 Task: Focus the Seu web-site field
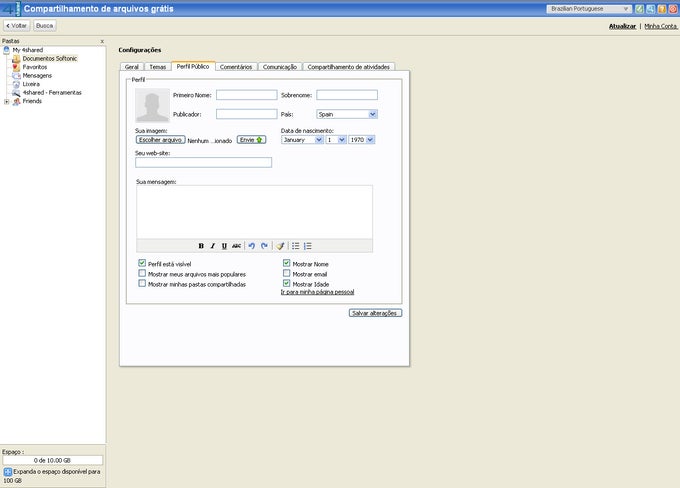coord(203,162)
